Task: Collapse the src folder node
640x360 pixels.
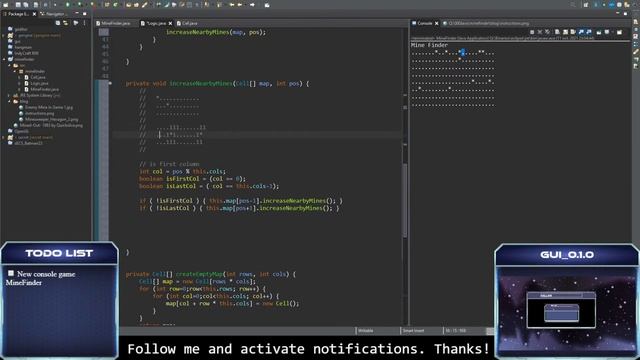Action: 9,65
